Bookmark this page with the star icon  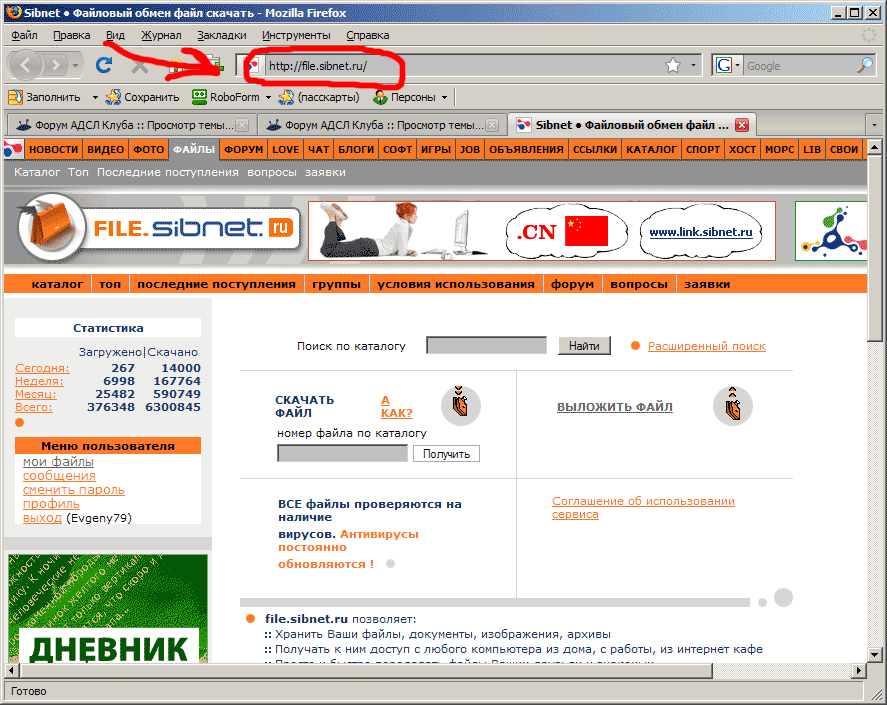tap(673, 66)
